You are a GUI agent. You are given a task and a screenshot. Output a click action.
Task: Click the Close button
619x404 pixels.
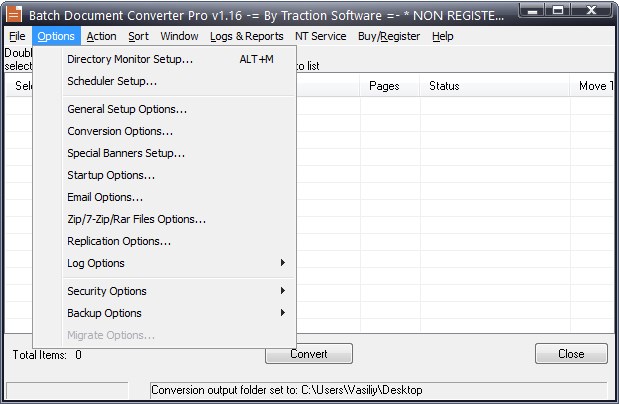[571, 354]
